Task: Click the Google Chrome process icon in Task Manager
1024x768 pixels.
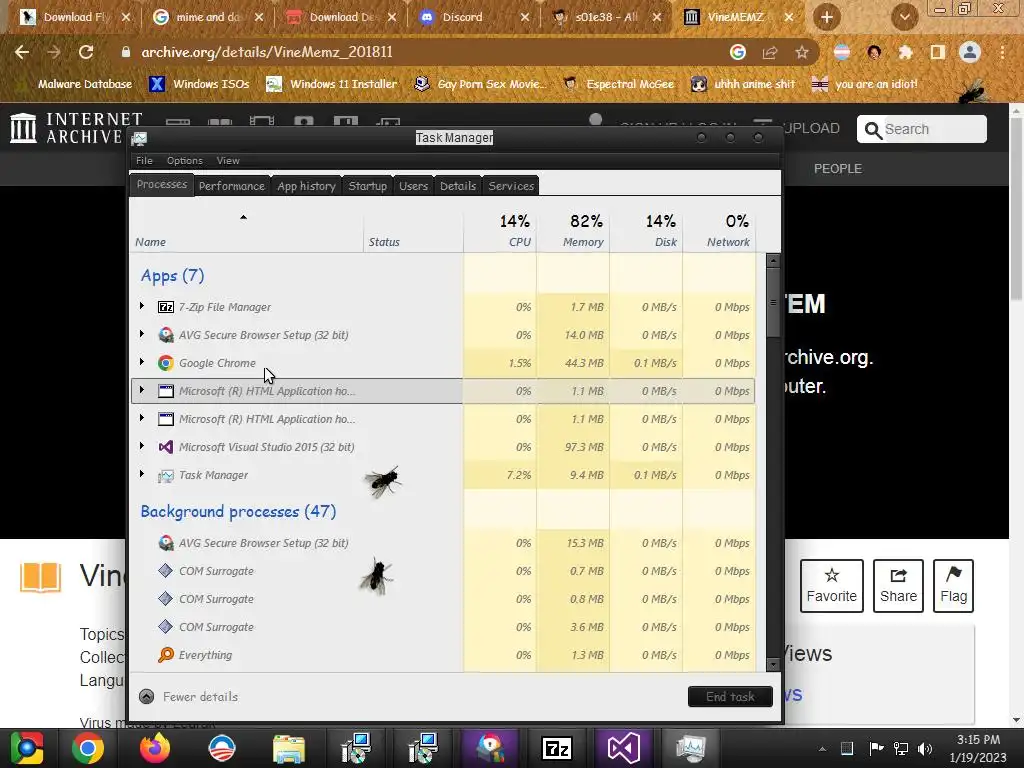Action: click(x=166, y=363)
